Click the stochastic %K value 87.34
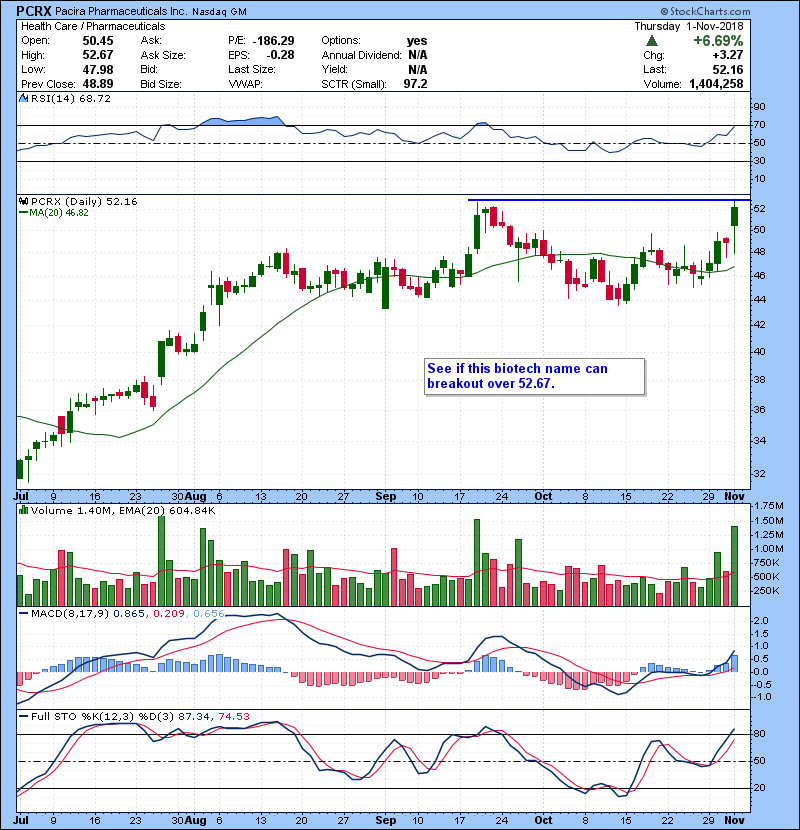The image size is (800, 830). coord(193,716)
